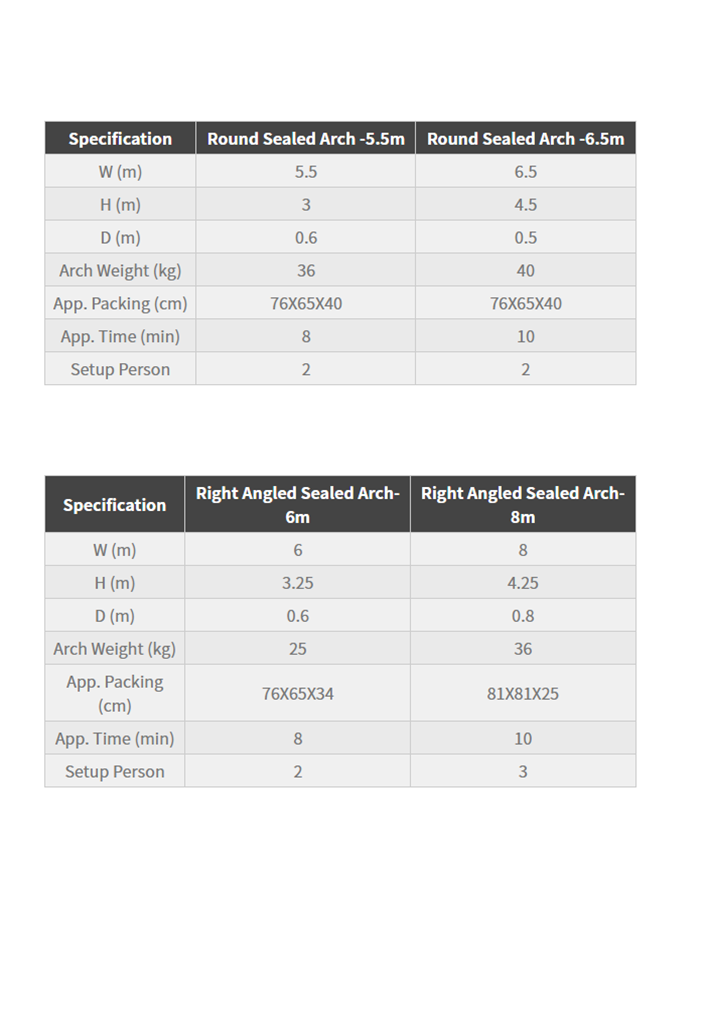This screenshot has width=704, height=1024.
Task: Select the arch weight value 40
Action: [525, 271]
